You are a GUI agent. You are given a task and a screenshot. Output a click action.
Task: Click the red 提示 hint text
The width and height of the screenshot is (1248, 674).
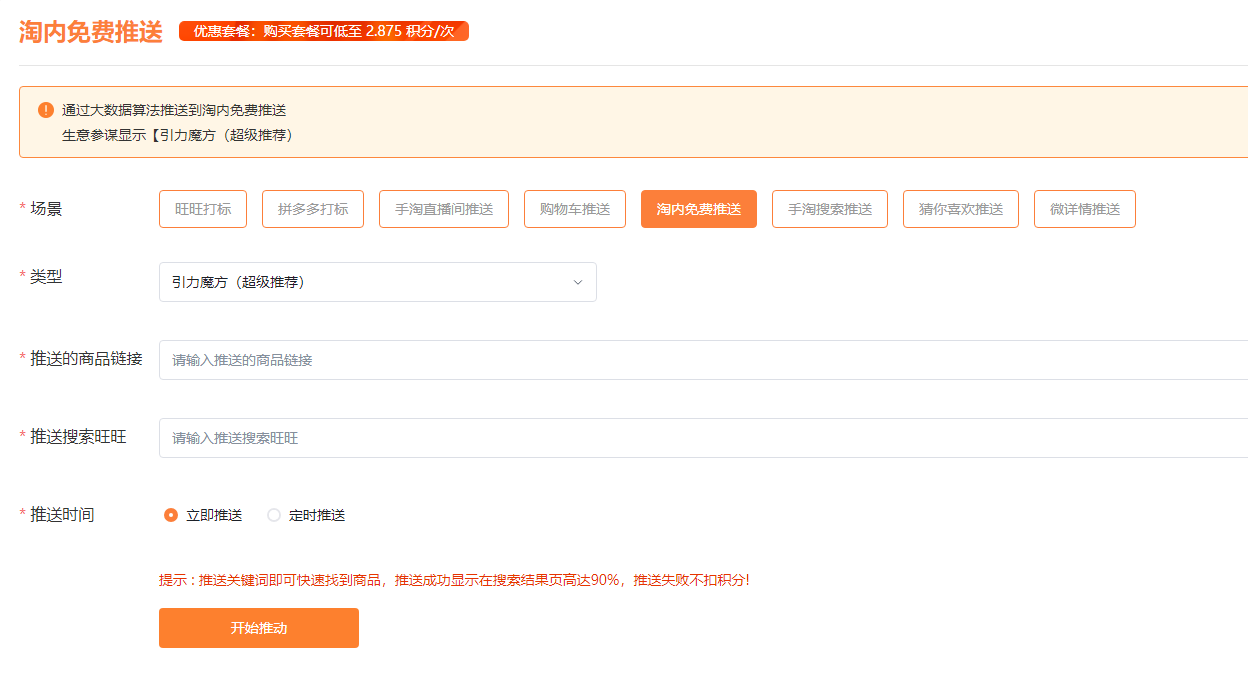tap(454, 580)
